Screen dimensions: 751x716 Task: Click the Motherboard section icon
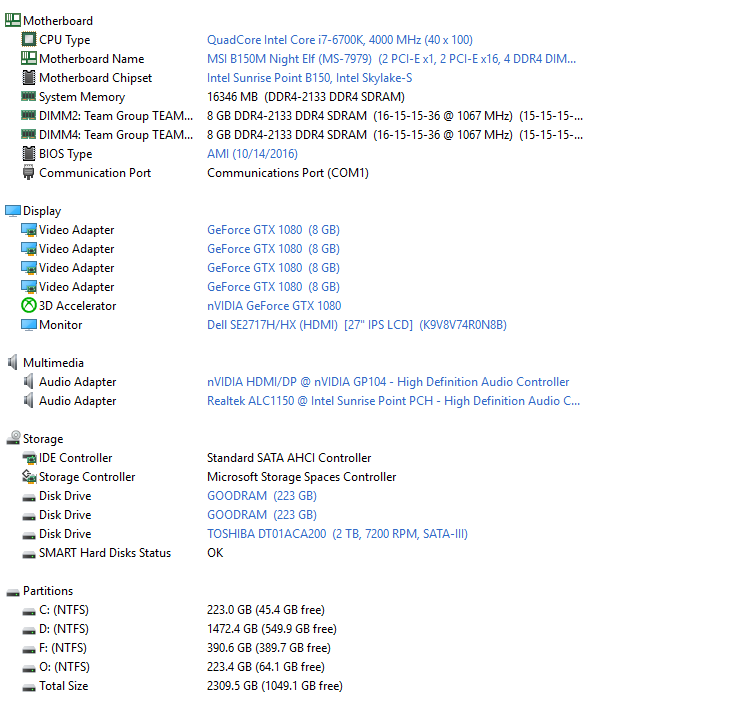pos(12,20)
